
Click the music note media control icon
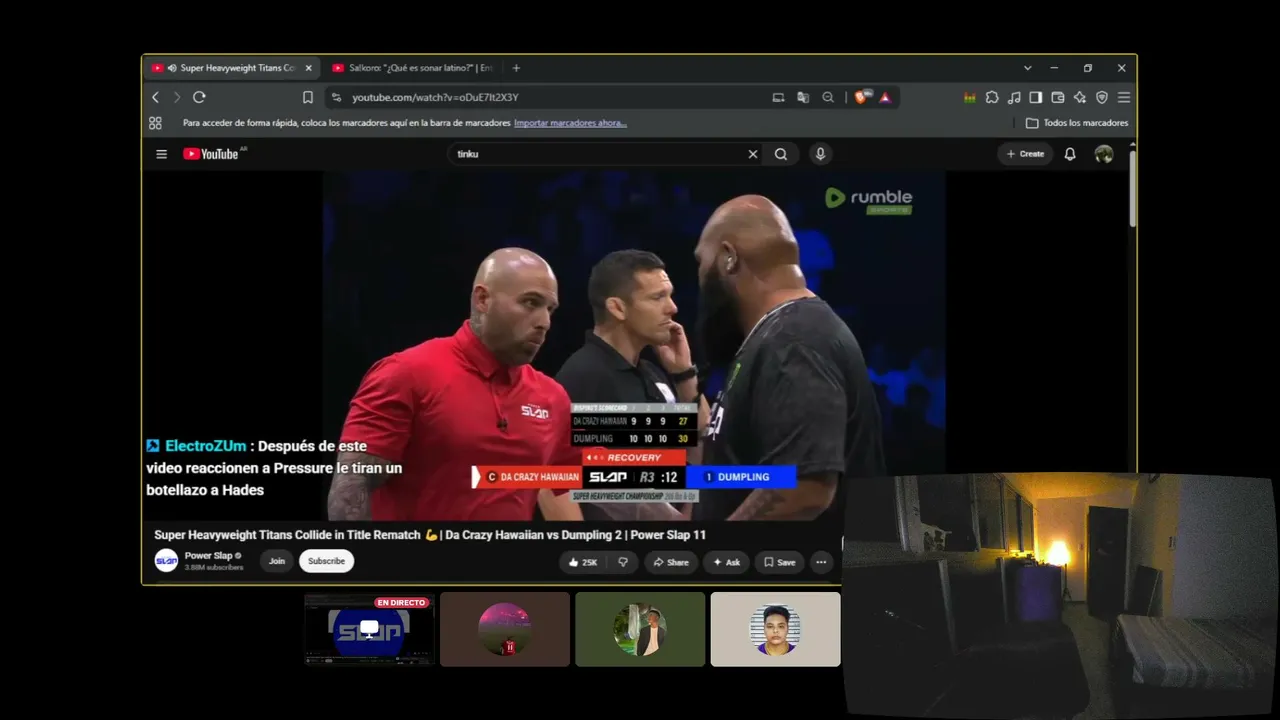[x=1014, y=97]
